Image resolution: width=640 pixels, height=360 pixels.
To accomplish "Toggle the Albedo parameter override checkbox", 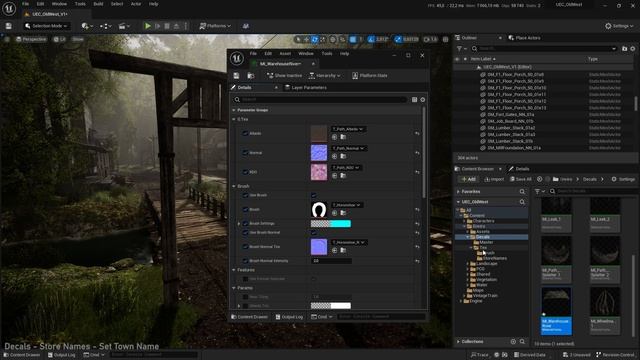I will click(x=245, y=133).
